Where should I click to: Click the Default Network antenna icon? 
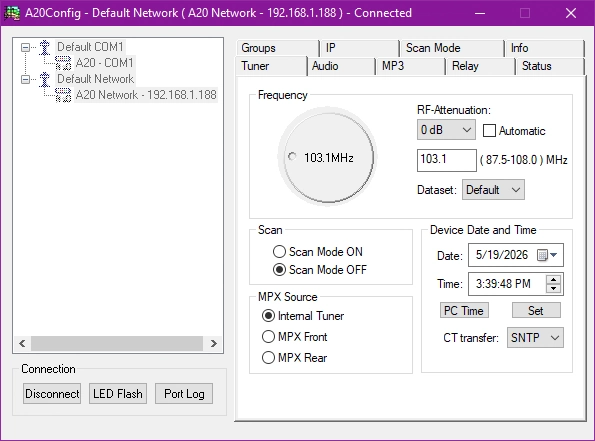[45, 79]
